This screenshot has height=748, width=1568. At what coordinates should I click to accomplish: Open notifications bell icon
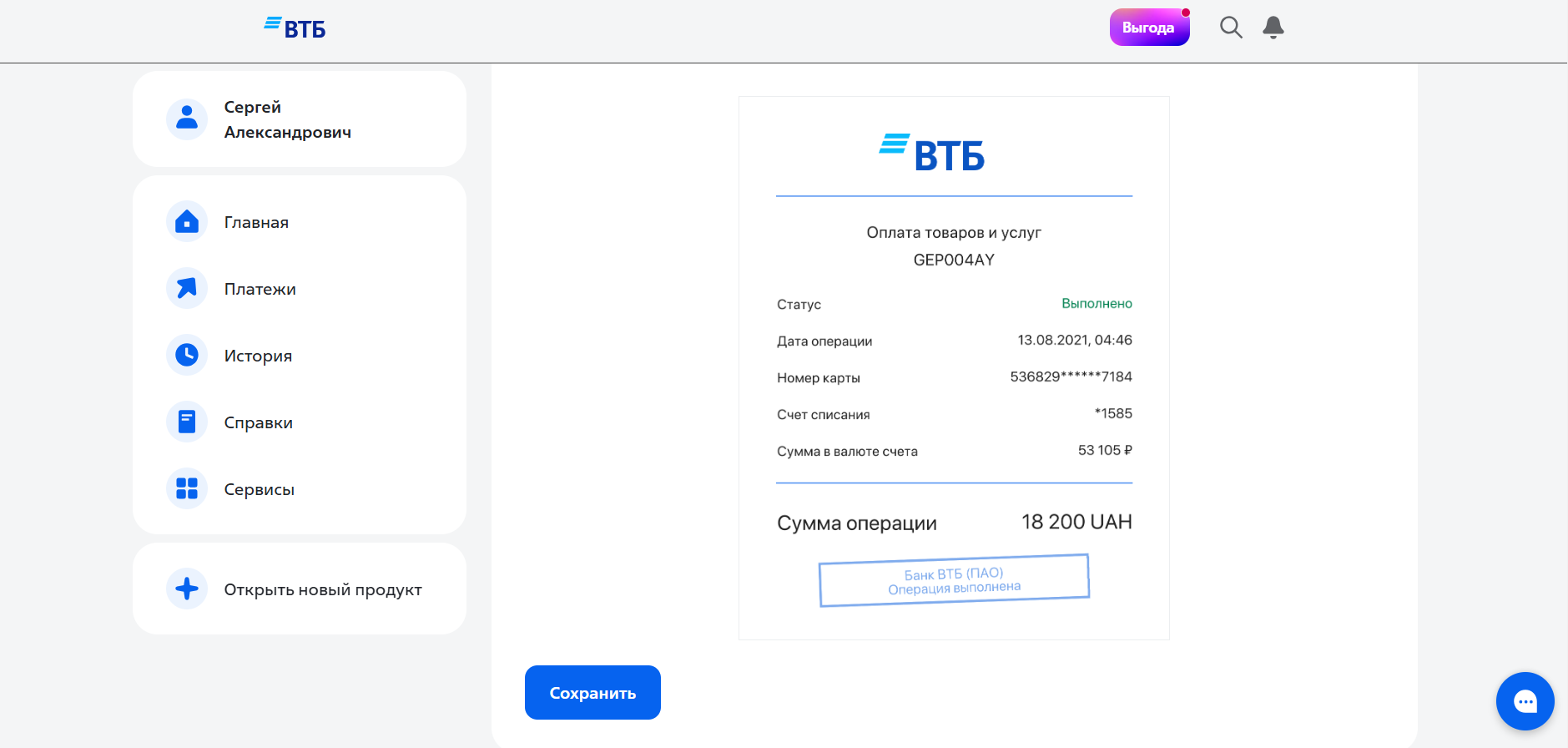1273,28
